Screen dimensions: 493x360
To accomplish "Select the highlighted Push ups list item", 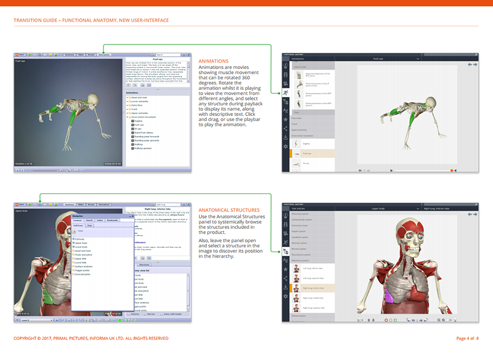I will pyautogui.click(x=313, y=153).
